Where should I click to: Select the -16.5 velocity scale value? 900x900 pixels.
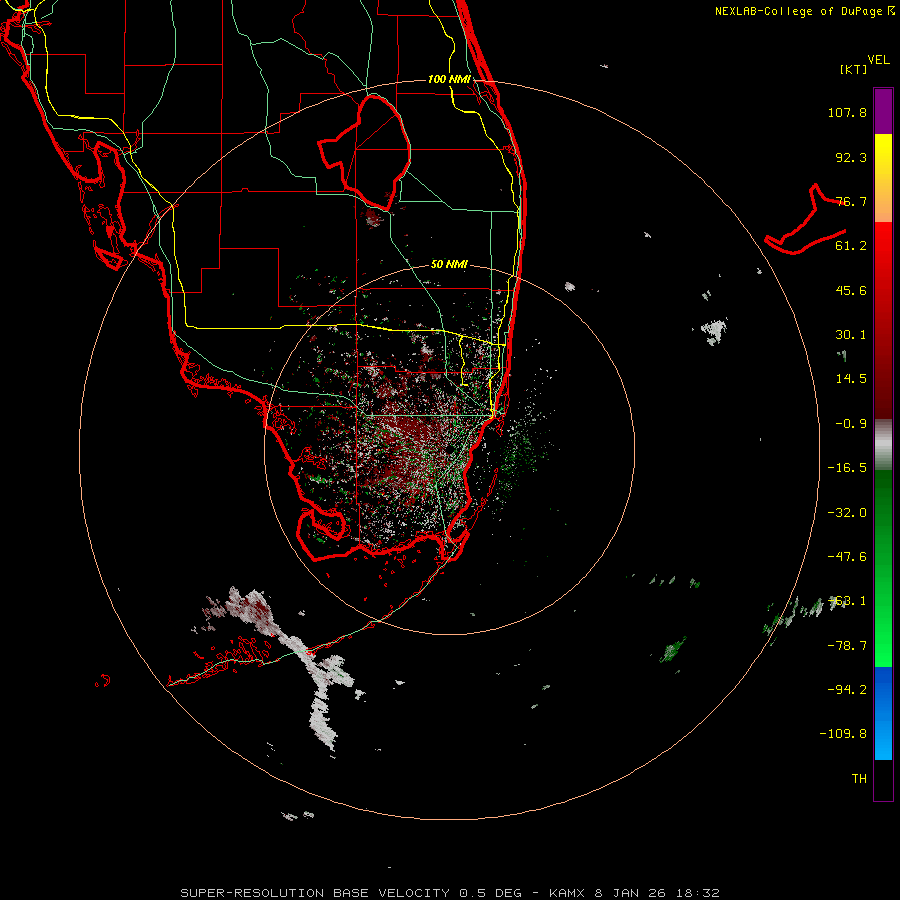[x=847, y=468]
